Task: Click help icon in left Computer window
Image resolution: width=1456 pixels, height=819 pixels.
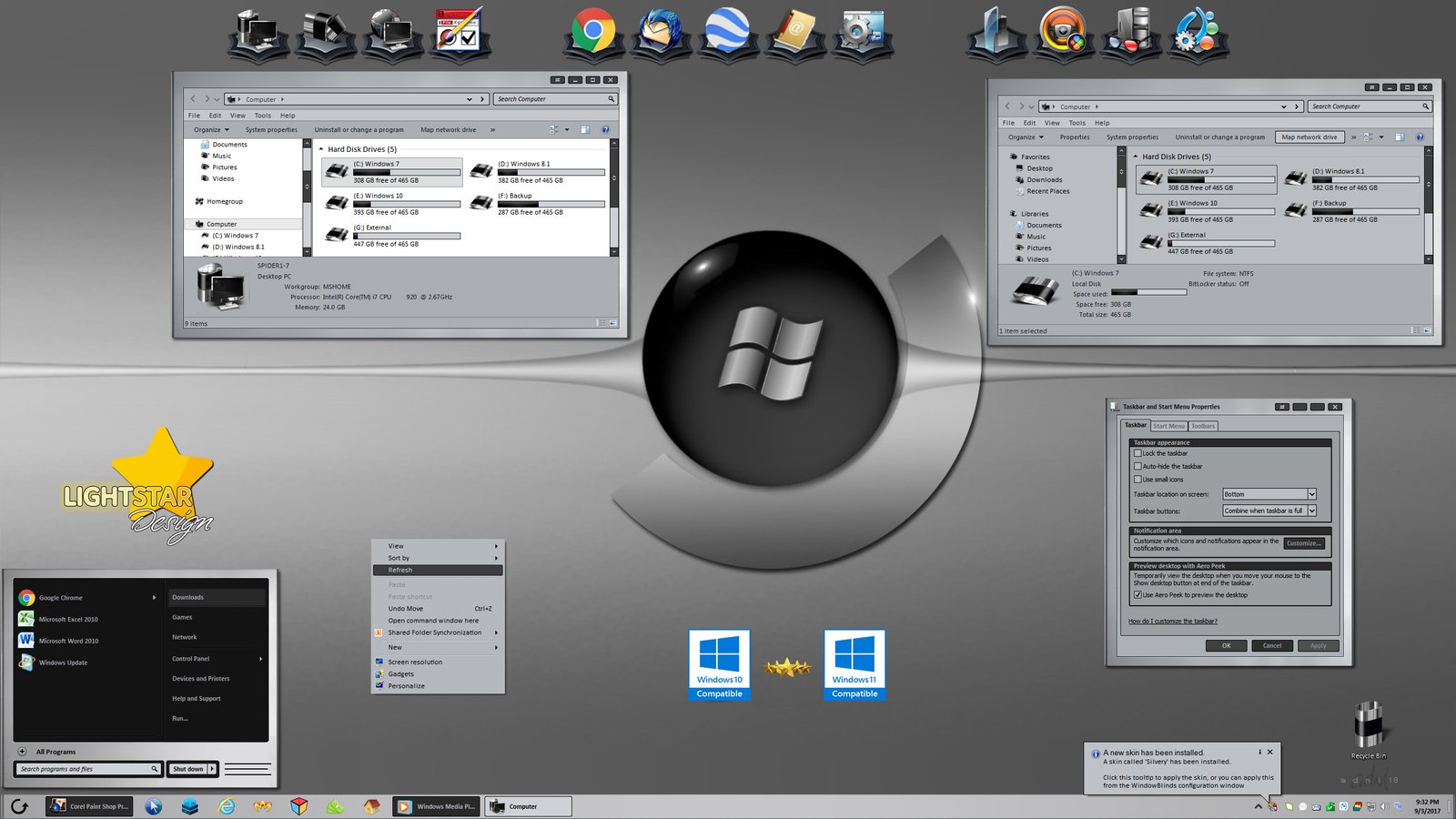Action: (605, 129)
